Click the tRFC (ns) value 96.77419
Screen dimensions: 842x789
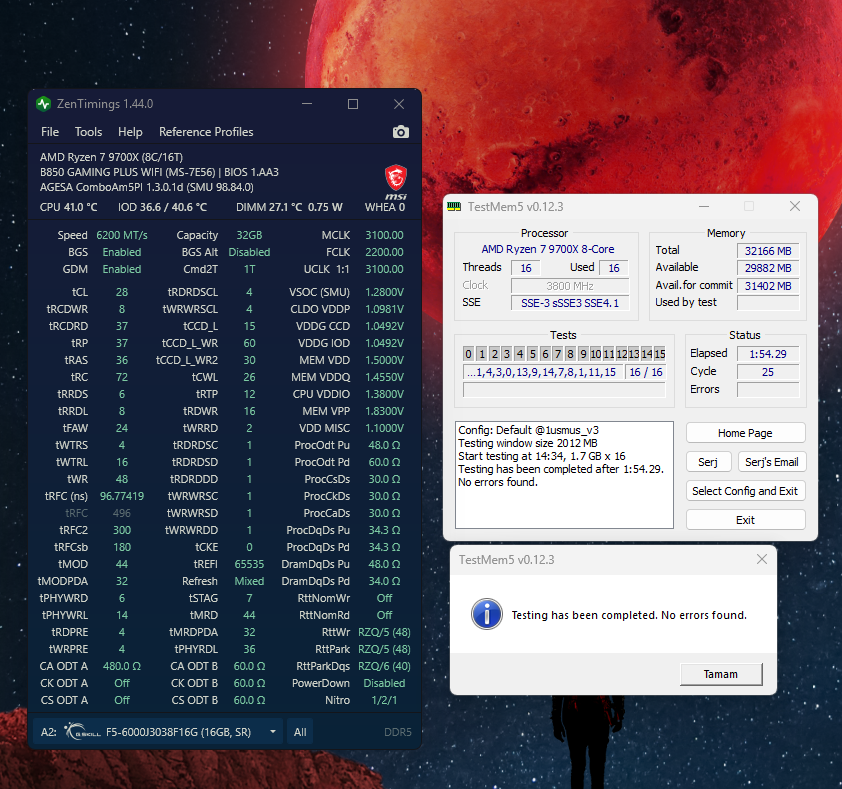(122, 496)
